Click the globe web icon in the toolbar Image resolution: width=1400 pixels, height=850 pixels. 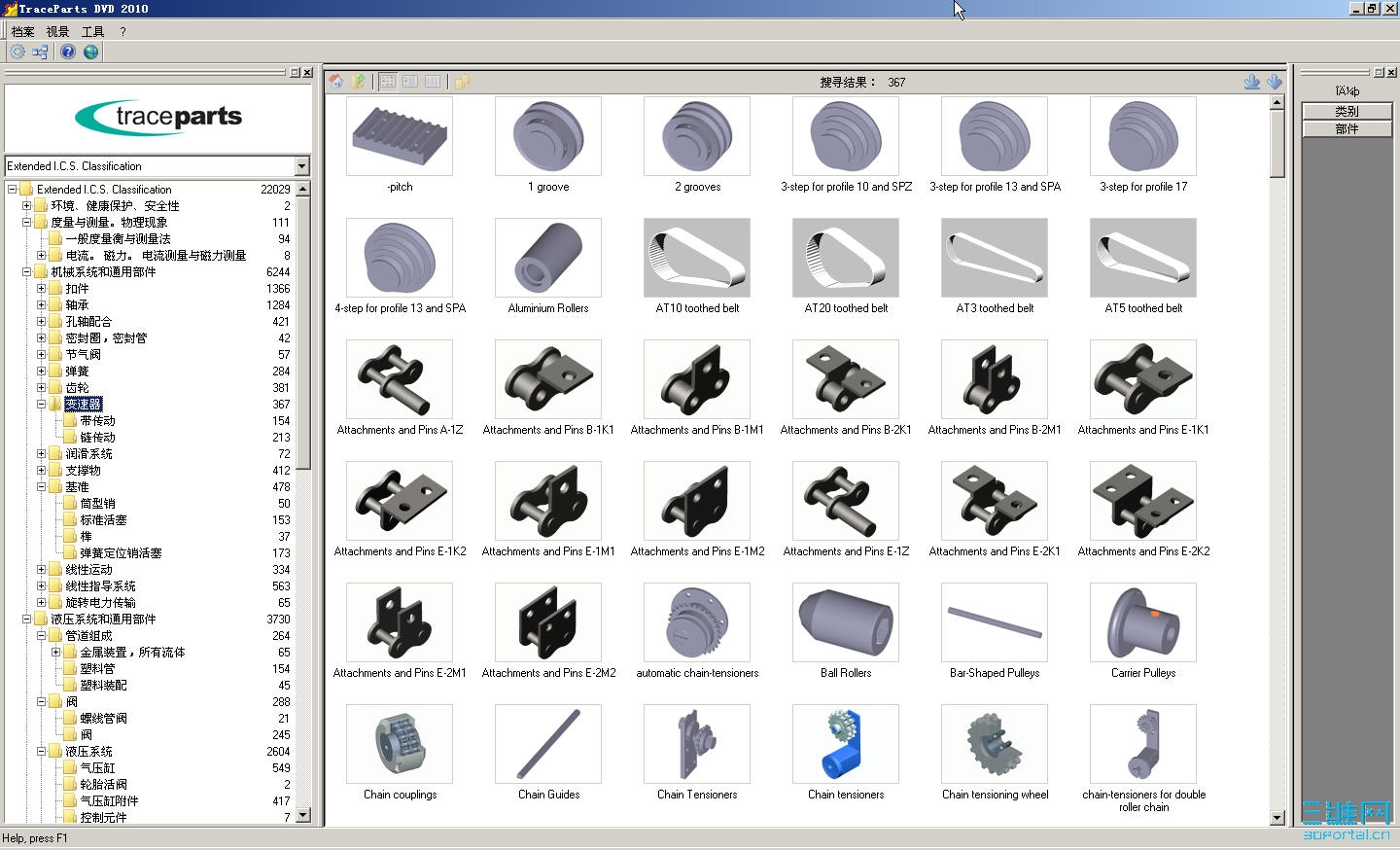point(90,52)
